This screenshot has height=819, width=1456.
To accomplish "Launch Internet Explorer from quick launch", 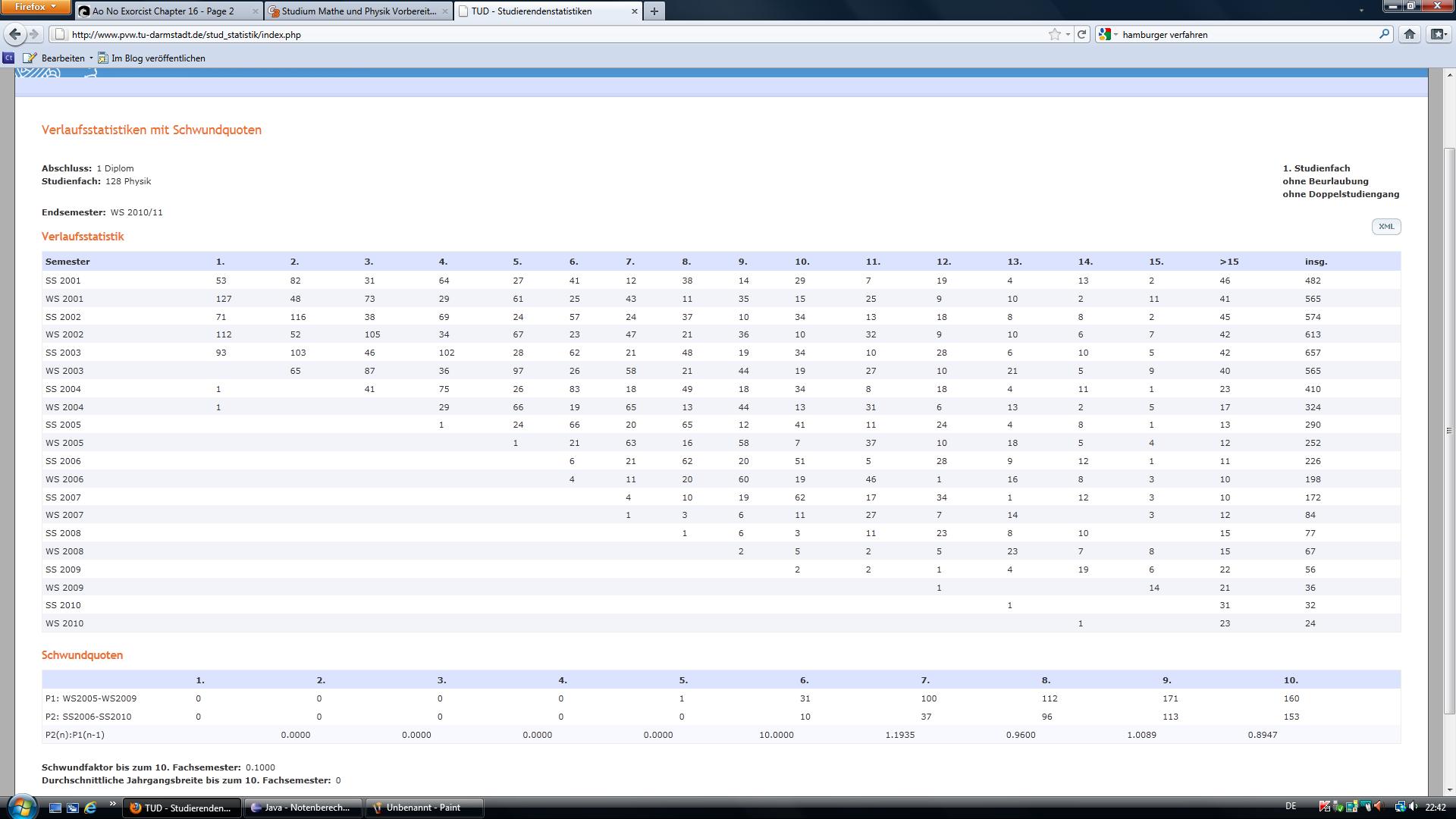I will 90,808.
